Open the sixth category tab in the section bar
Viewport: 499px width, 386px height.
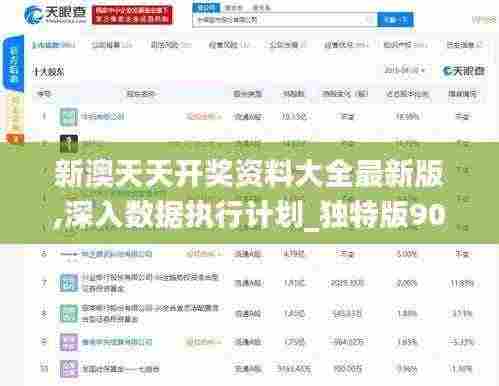[346, 45]
